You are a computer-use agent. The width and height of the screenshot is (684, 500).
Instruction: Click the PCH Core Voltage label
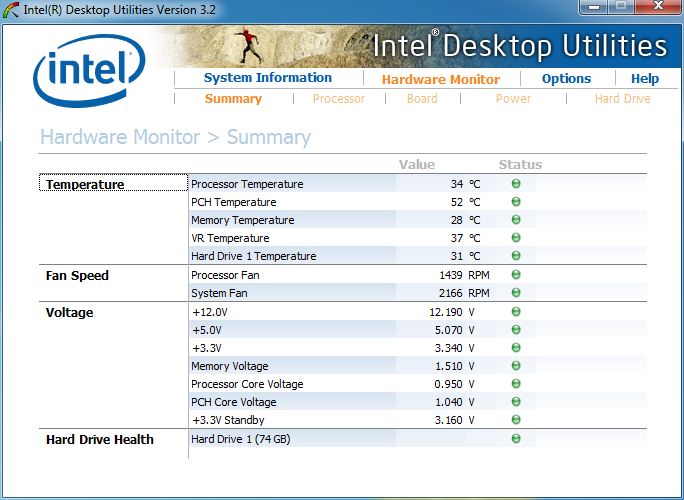[233, 402]
